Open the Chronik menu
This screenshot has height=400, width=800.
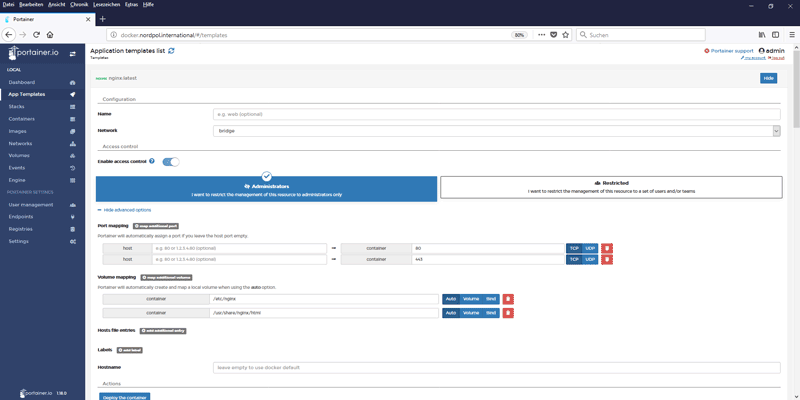point(79,4)
